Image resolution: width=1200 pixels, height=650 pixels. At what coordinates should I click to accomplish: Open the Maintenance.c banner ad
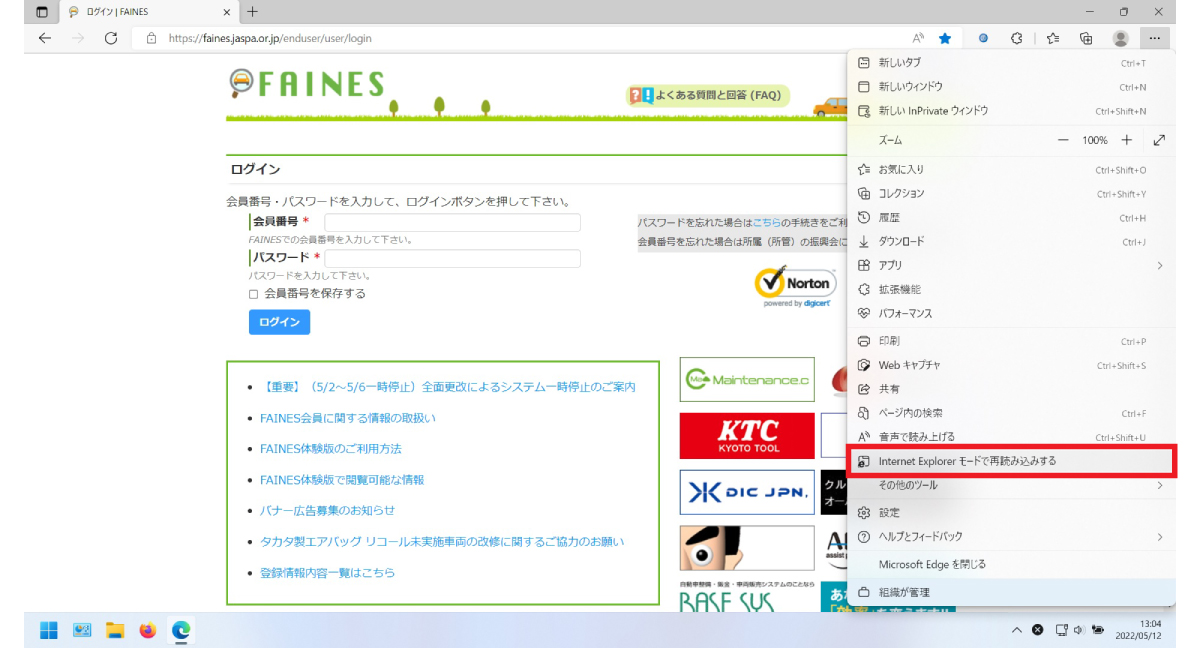coord(747,380)
